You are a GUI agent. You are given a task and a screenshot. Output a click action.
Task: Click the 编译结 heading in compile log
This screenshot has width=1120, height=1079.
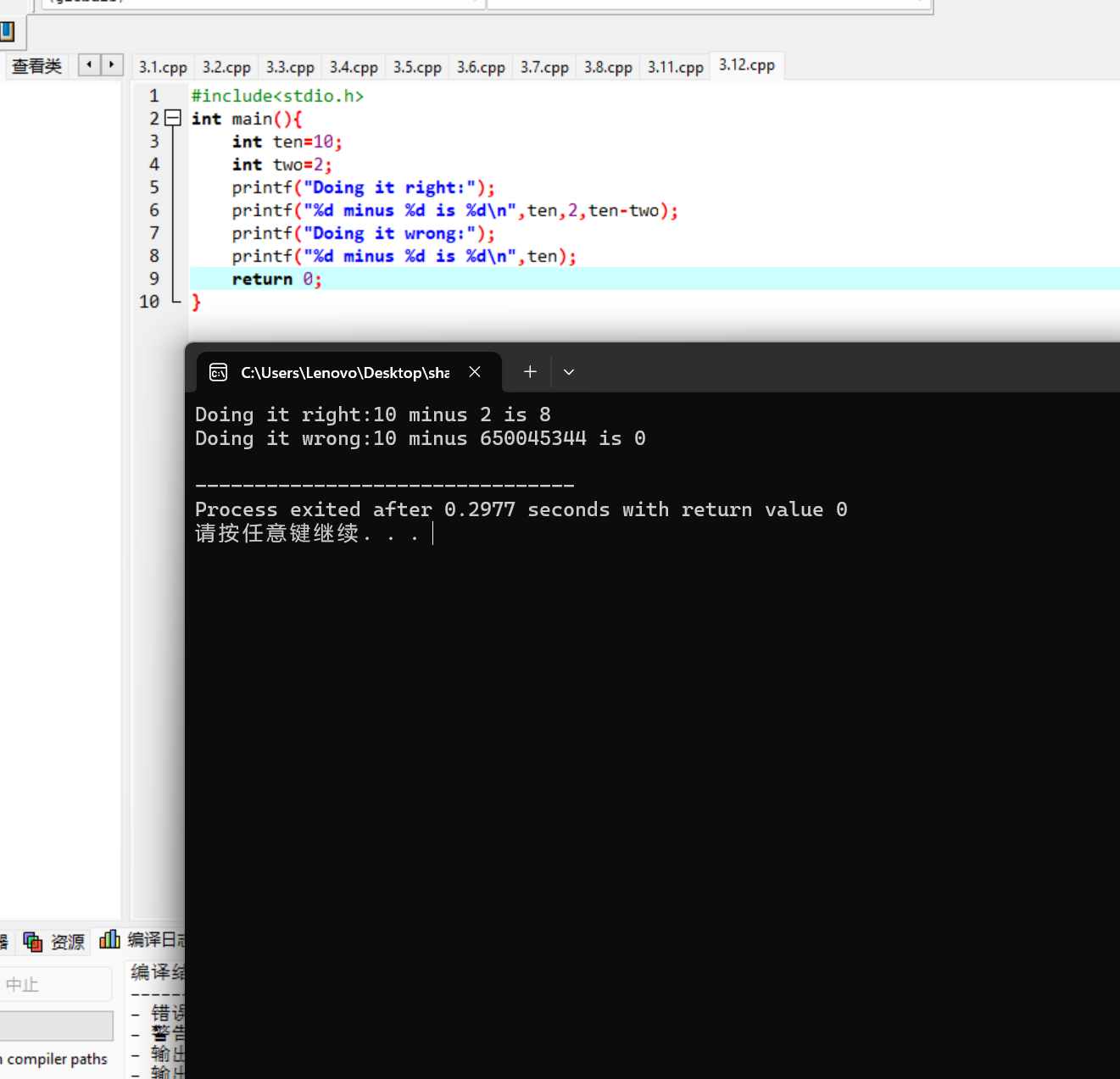[x=158, y=972]
